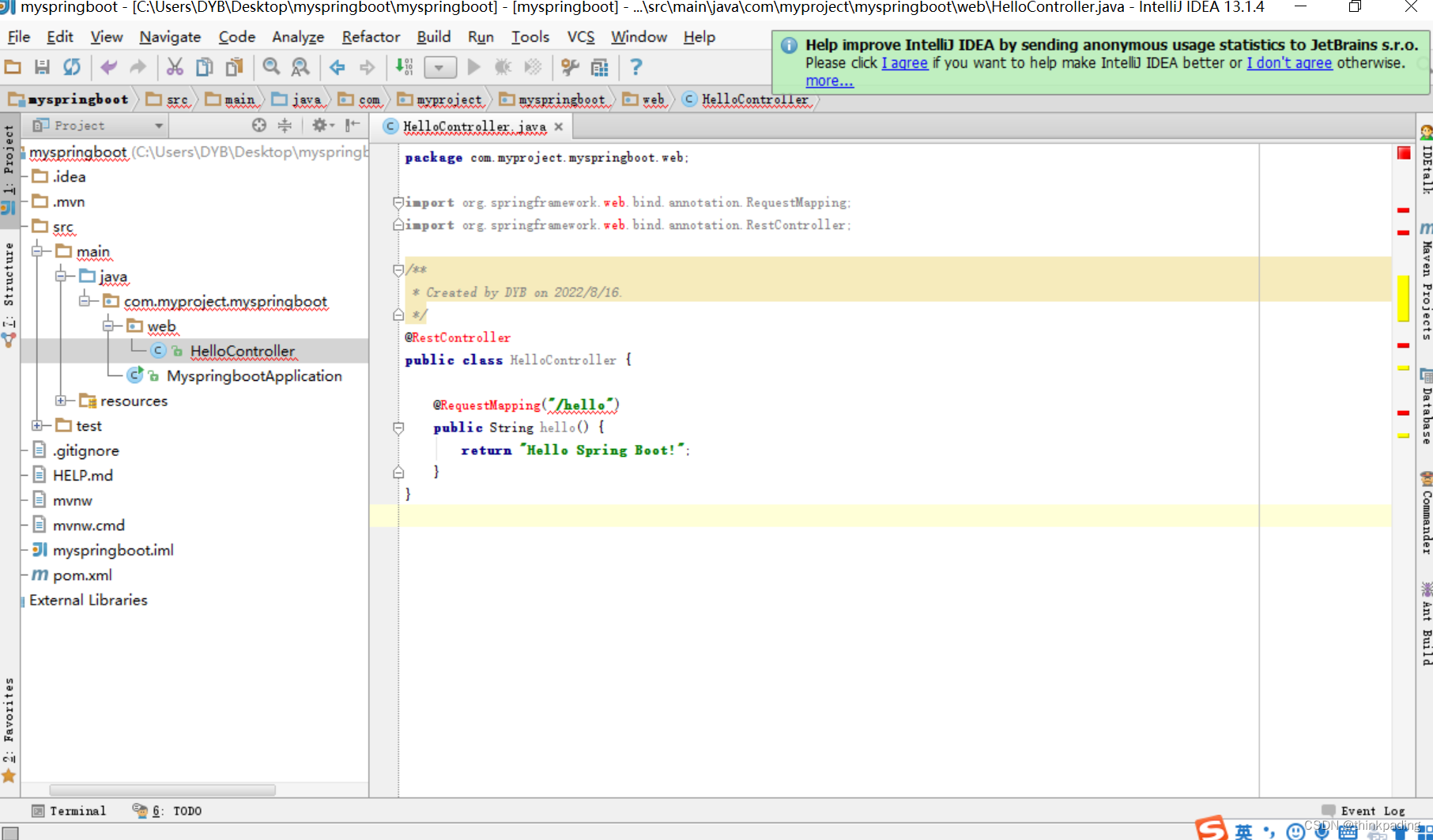
Task: Click the Run with Coverage icon
Action: [534, 67]
